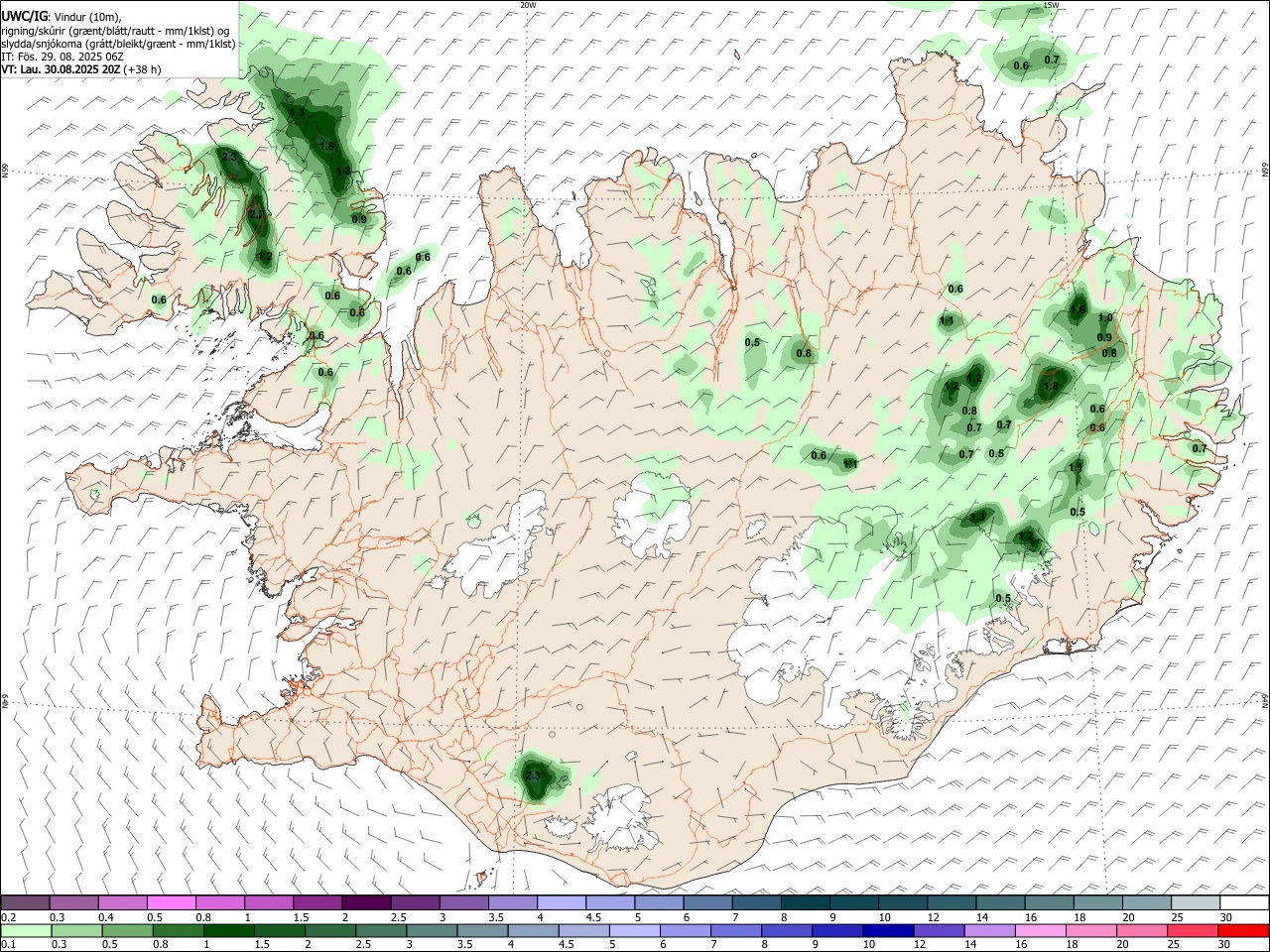This screenshot has height=952, width=1270.
Task: Click the '30' label under the upper scale
Action: (1226, 917)
